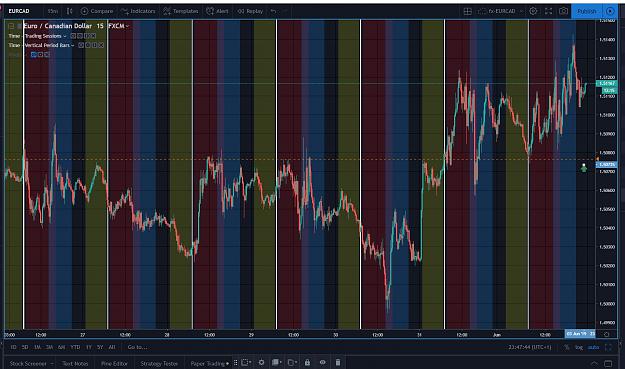
Task: Select the 1M time range
Action: 37,347
